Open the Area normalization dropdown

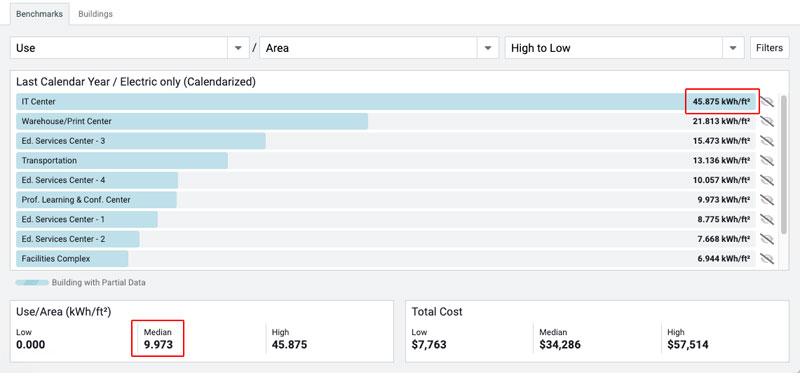(x=379, y=48)
